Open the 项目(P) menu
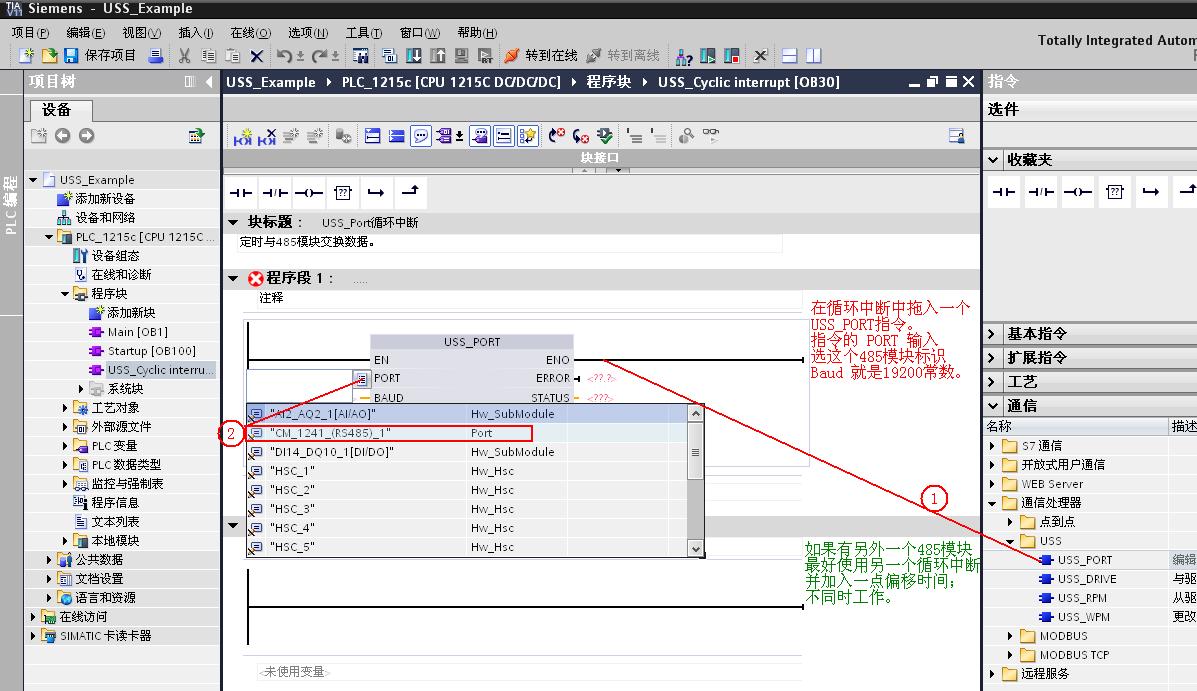The height and width of the screenshot is (691, 1197). 31,32
